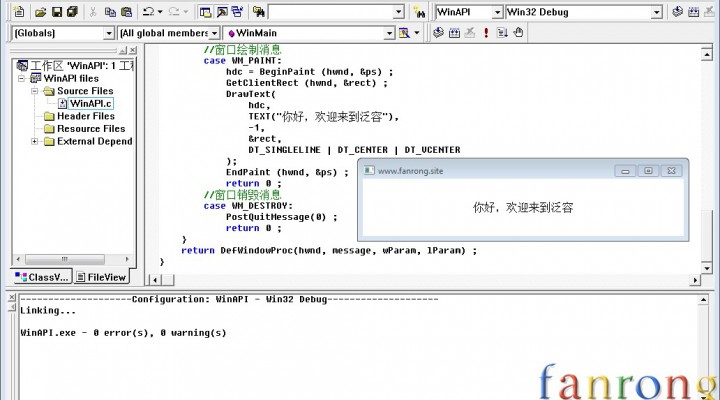Expand the External Dependencies folder node
720x400 pixels.
[35, 141]
